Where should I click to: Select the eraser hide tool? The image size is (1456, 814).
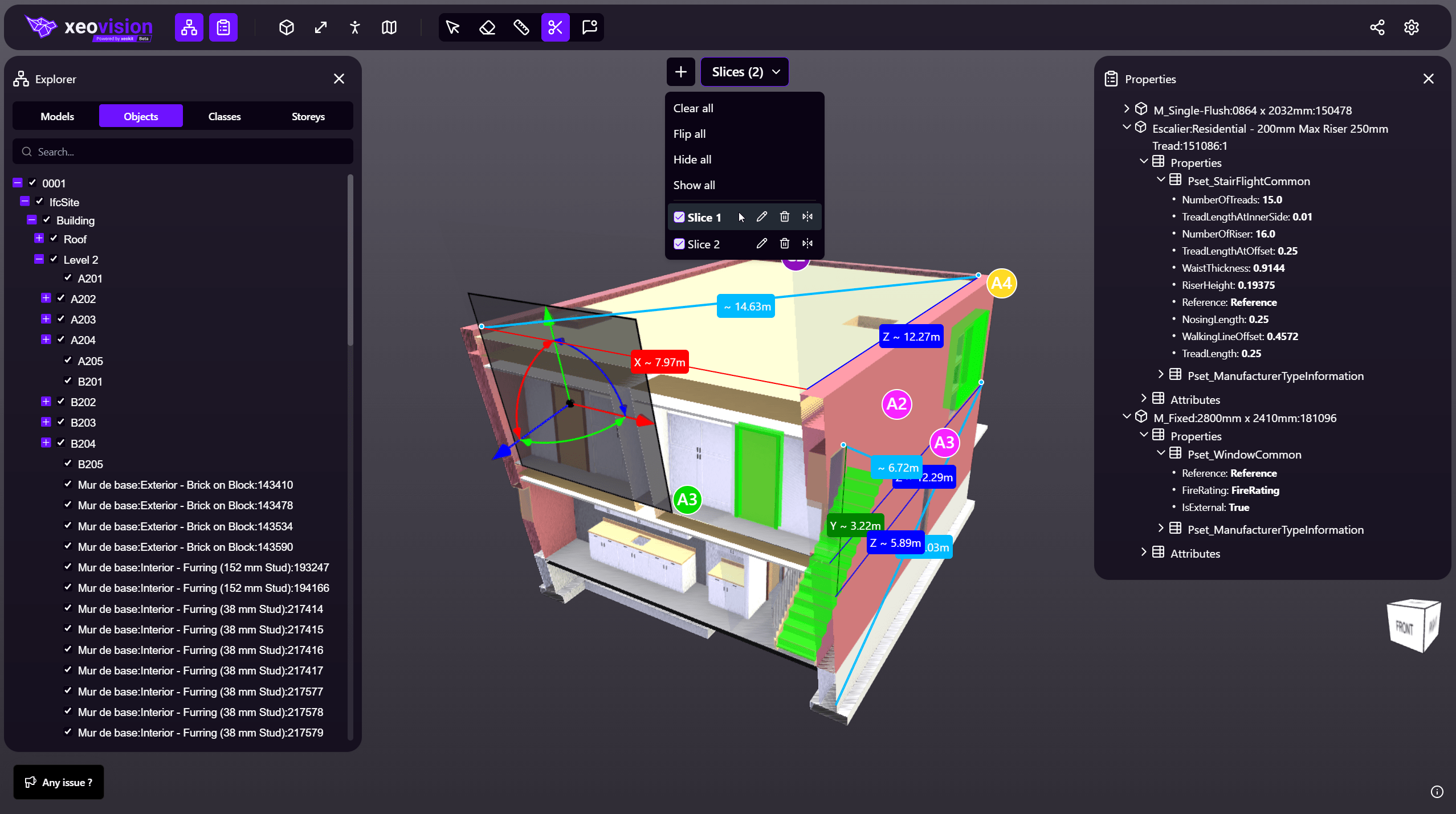tap(487, 27)
